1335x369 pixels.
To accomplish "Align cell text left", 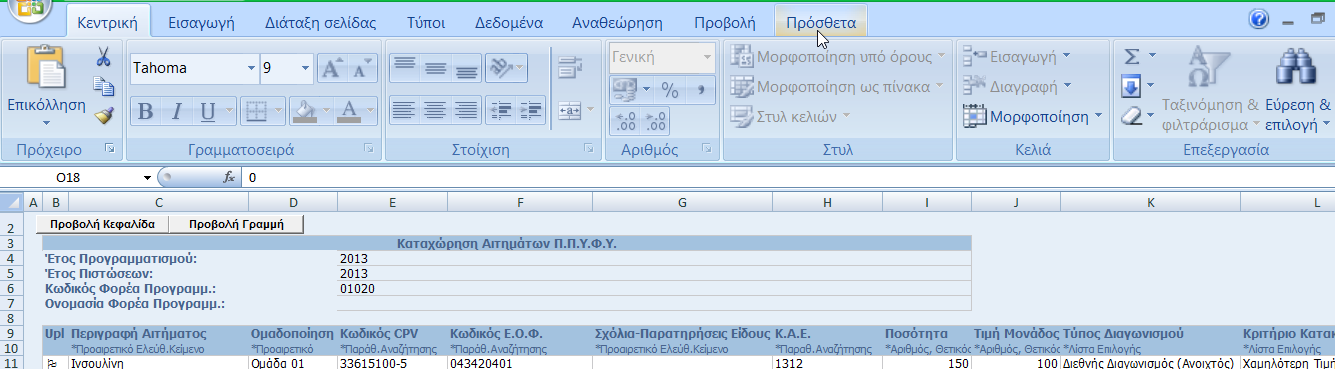I will pos(404,110).
